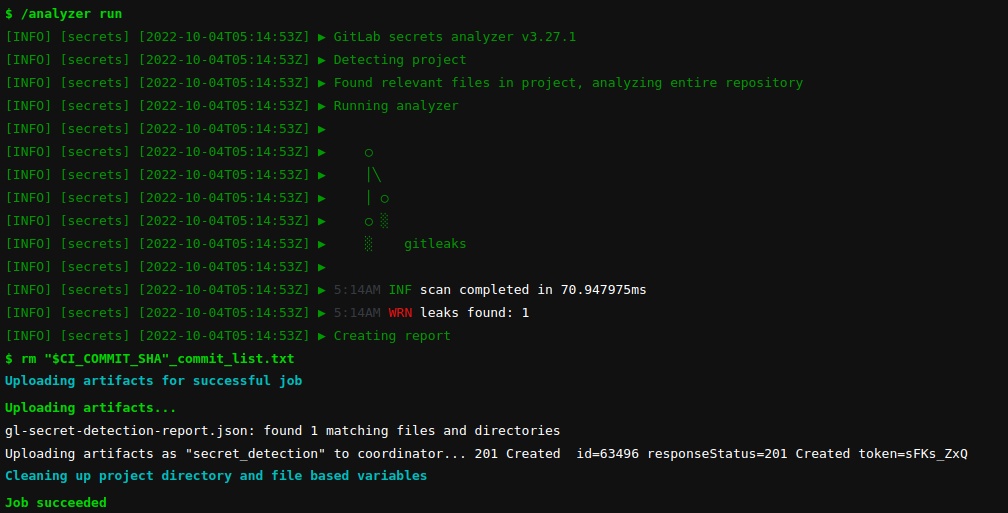Click "Uploading artifacts for successful job" heading
The image size is (1008, 513).
(x=154, y=381)
